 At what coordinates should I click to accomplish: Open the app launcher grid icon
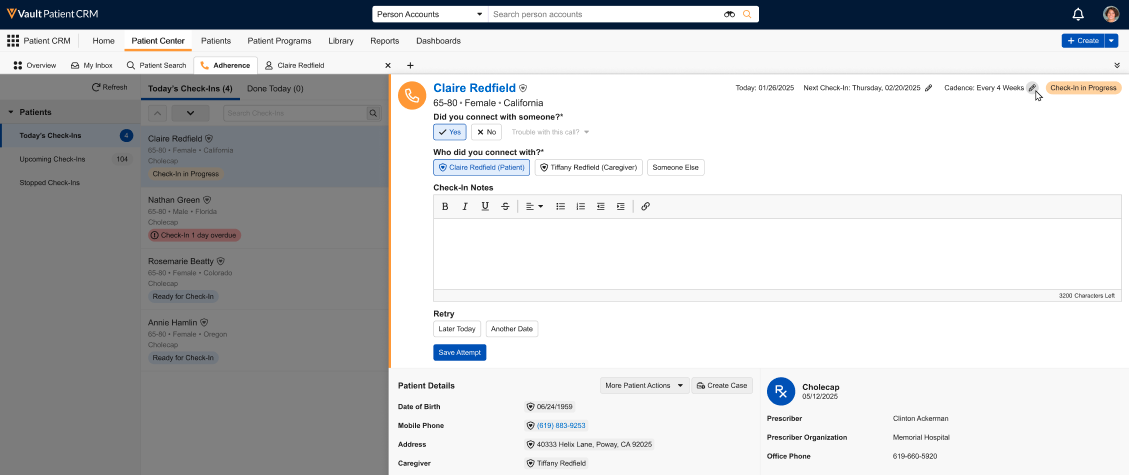[13, 41]
